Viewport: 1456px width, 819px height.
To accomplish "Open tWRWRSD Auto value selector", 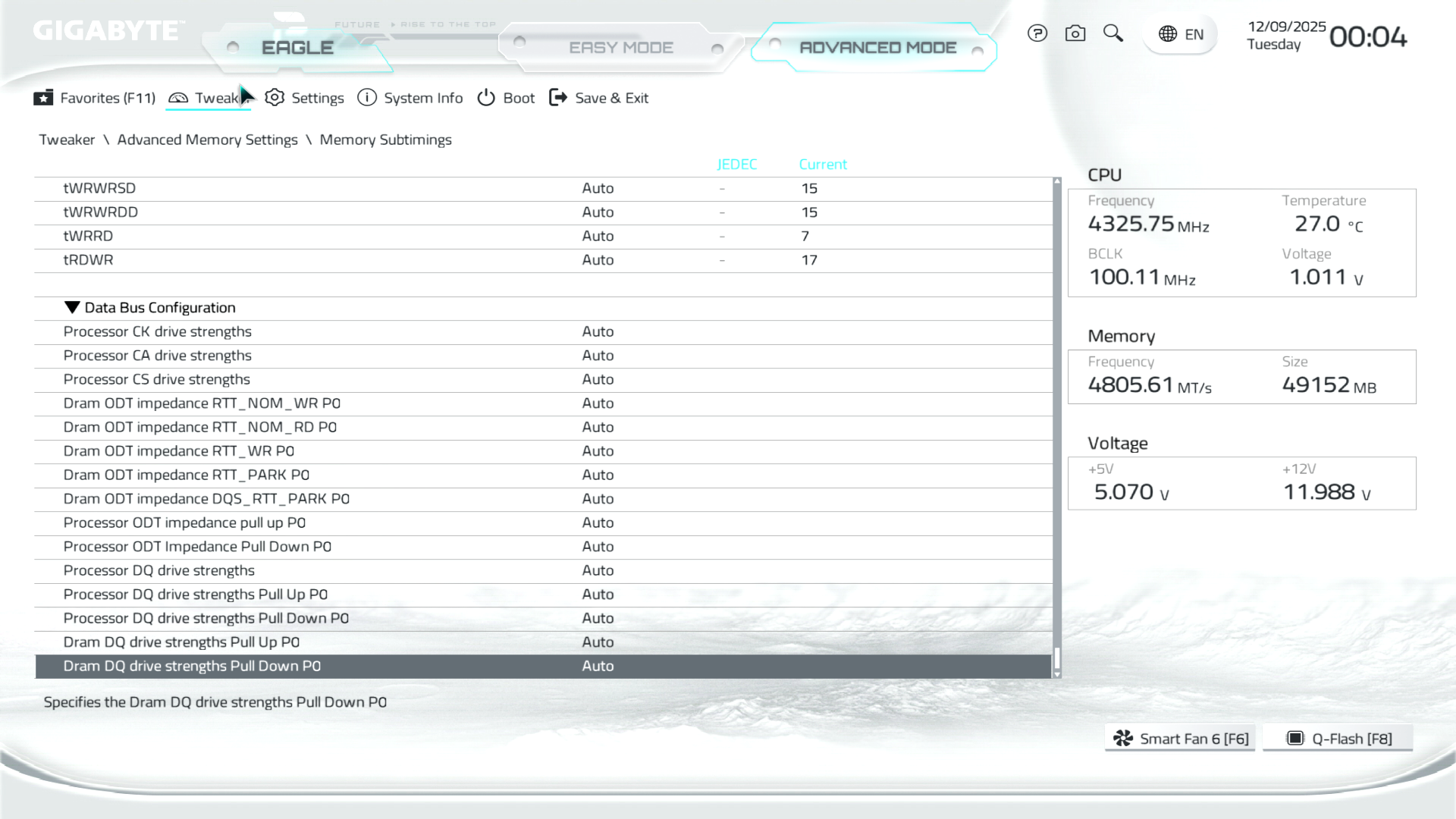I will pos(598,188).
